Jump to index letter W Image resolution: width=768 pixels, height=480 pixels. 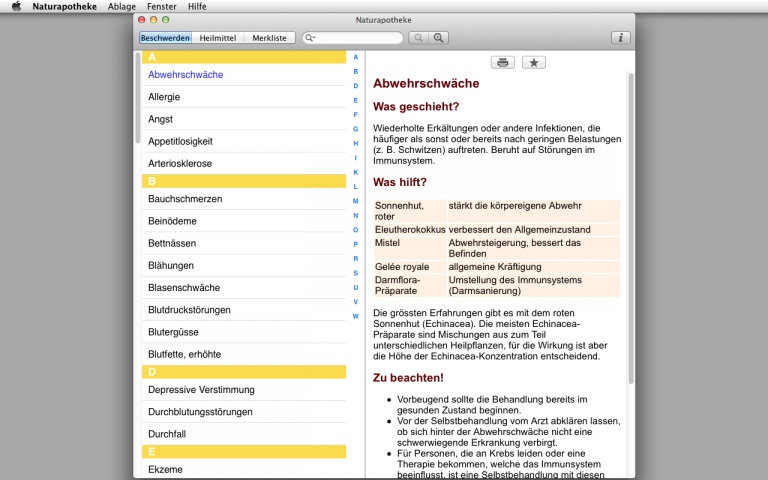pos(356,316)
